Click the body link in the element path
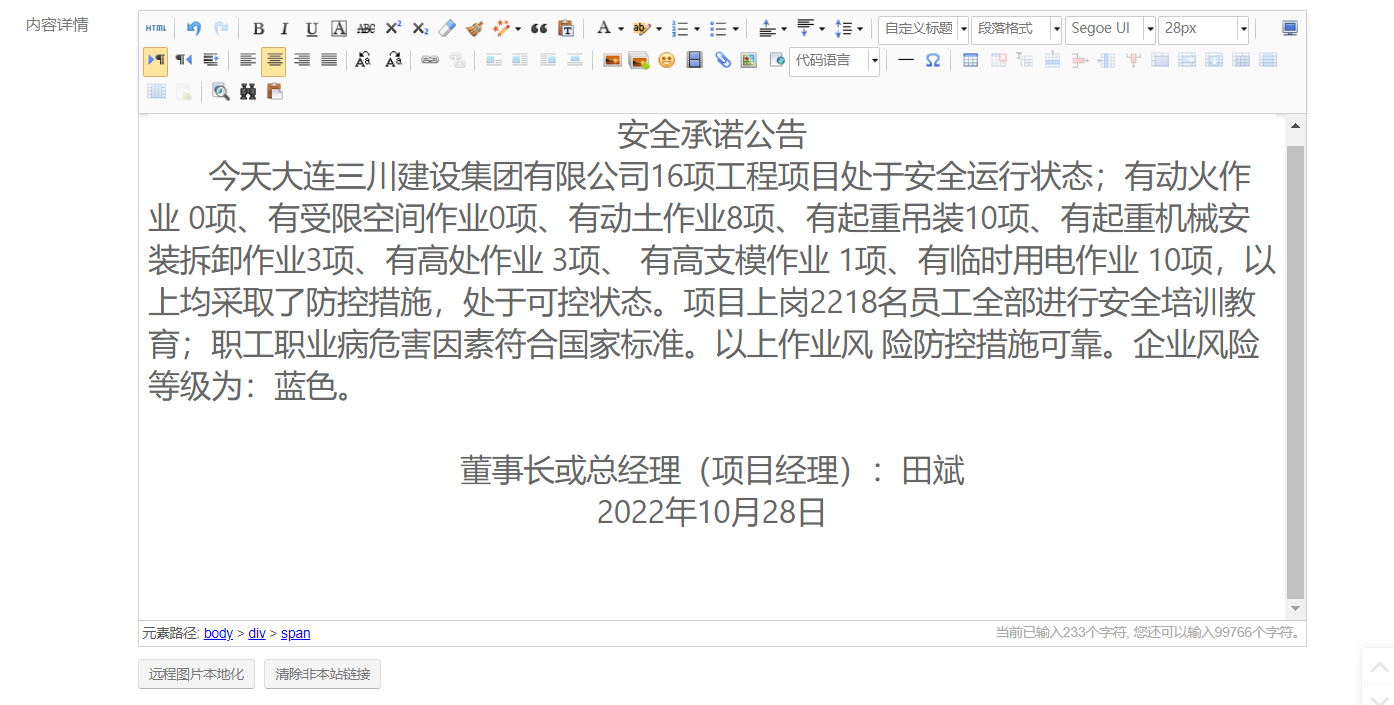 (x=218, y=633)
